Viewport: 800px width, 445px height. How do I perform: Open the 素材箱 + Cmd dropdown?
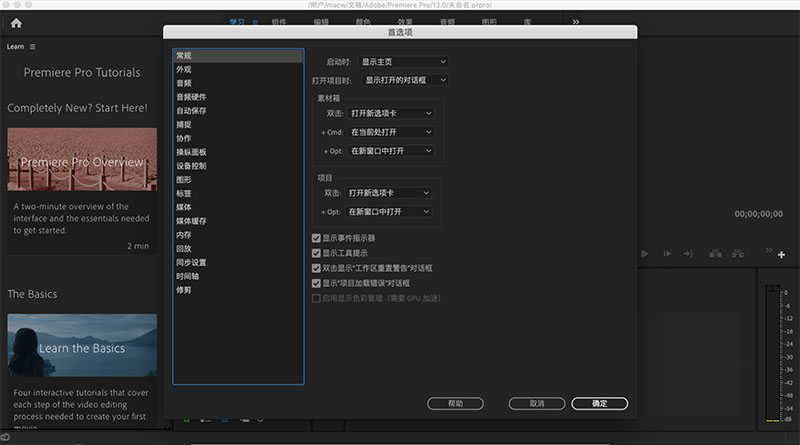pyautogui.click(x=391, y=132)
